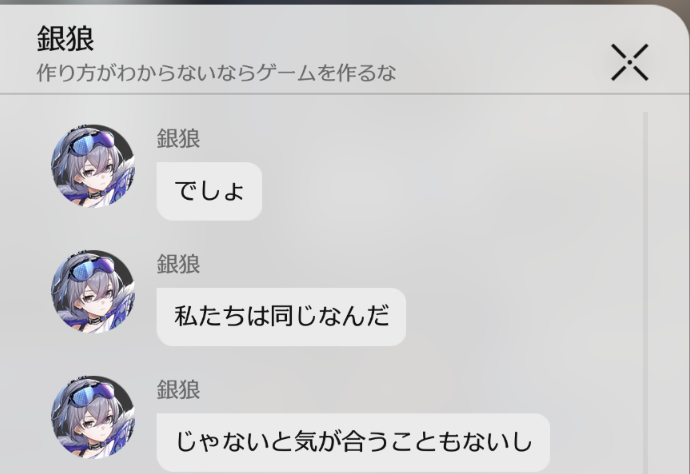690x474 pixels.
Task: Select the でしょ message bubble
Action: click(x=209, y=191)
